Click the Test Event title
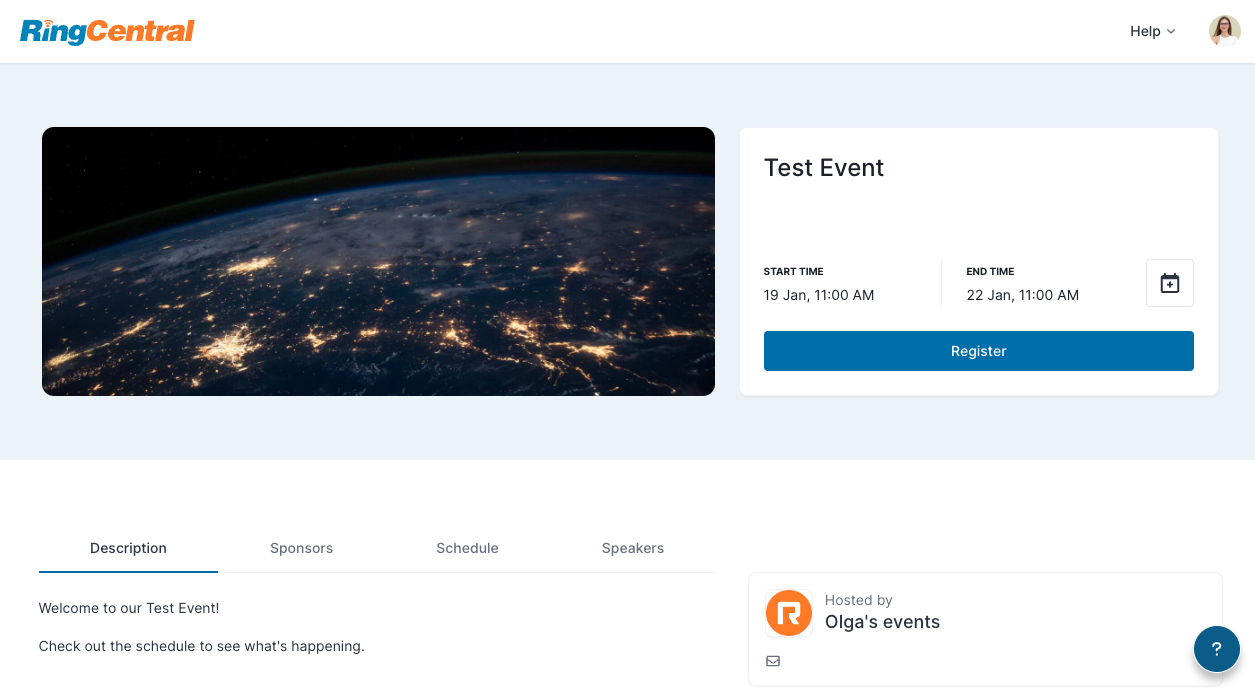Image resolution: width=1255 pixels, height=693 pixels. coord(824,168)
